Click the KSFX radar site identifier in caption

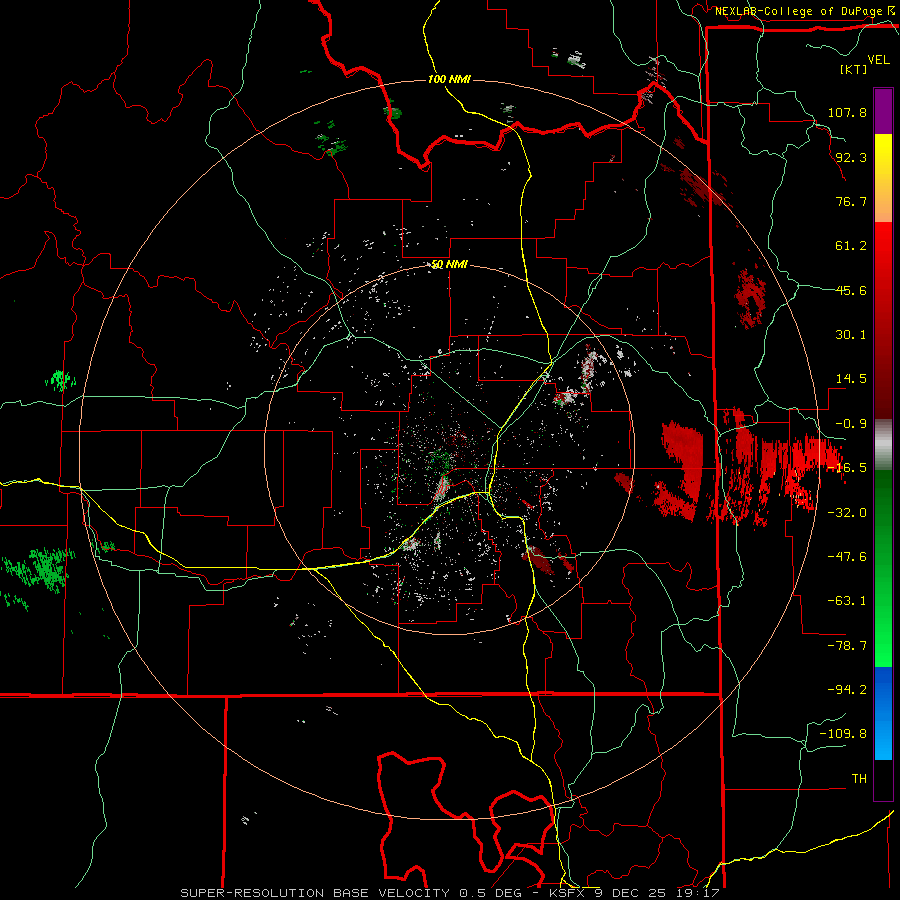[x=568, y=893]
